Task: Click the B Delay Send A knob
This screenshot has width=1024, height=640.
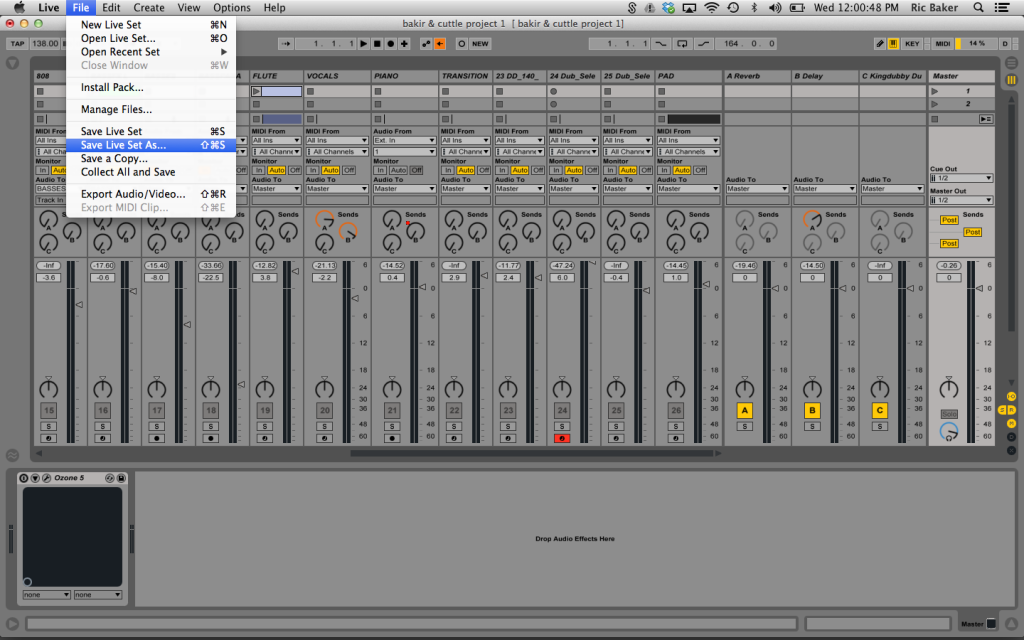Action: coord(812,219)
